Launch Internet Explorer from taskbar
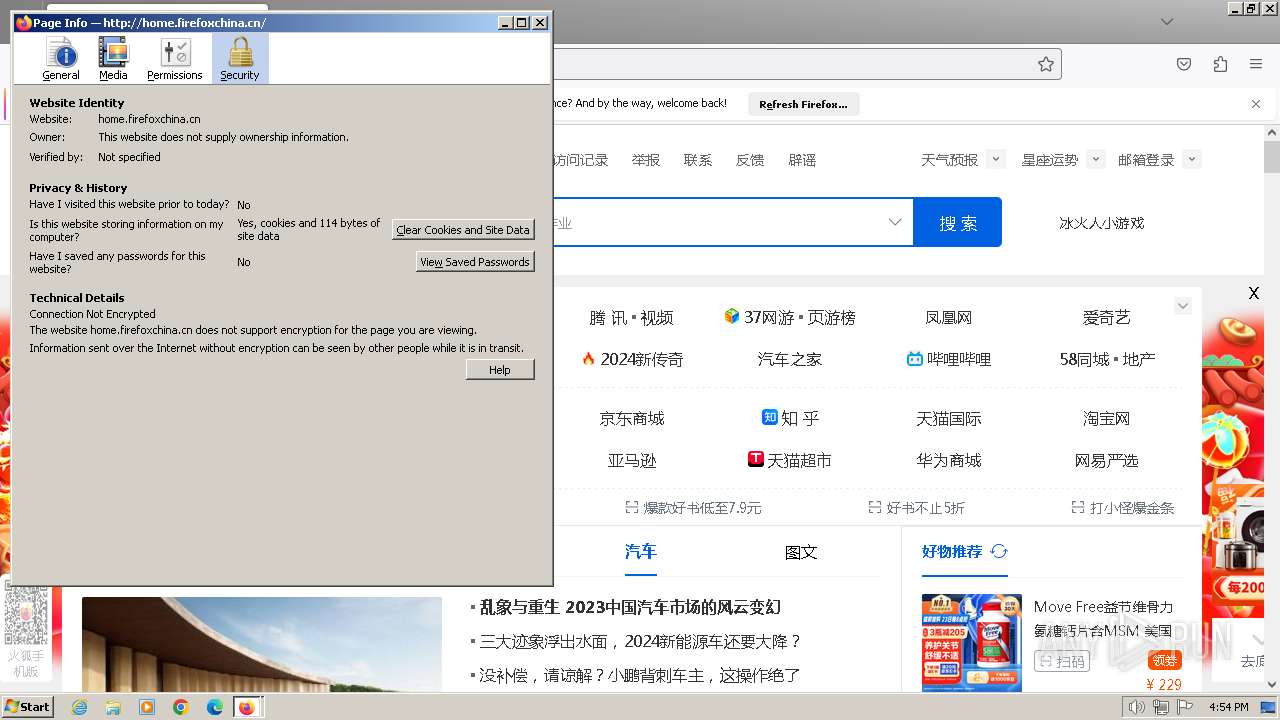The image size is (1280, 720). click(80, 707)
